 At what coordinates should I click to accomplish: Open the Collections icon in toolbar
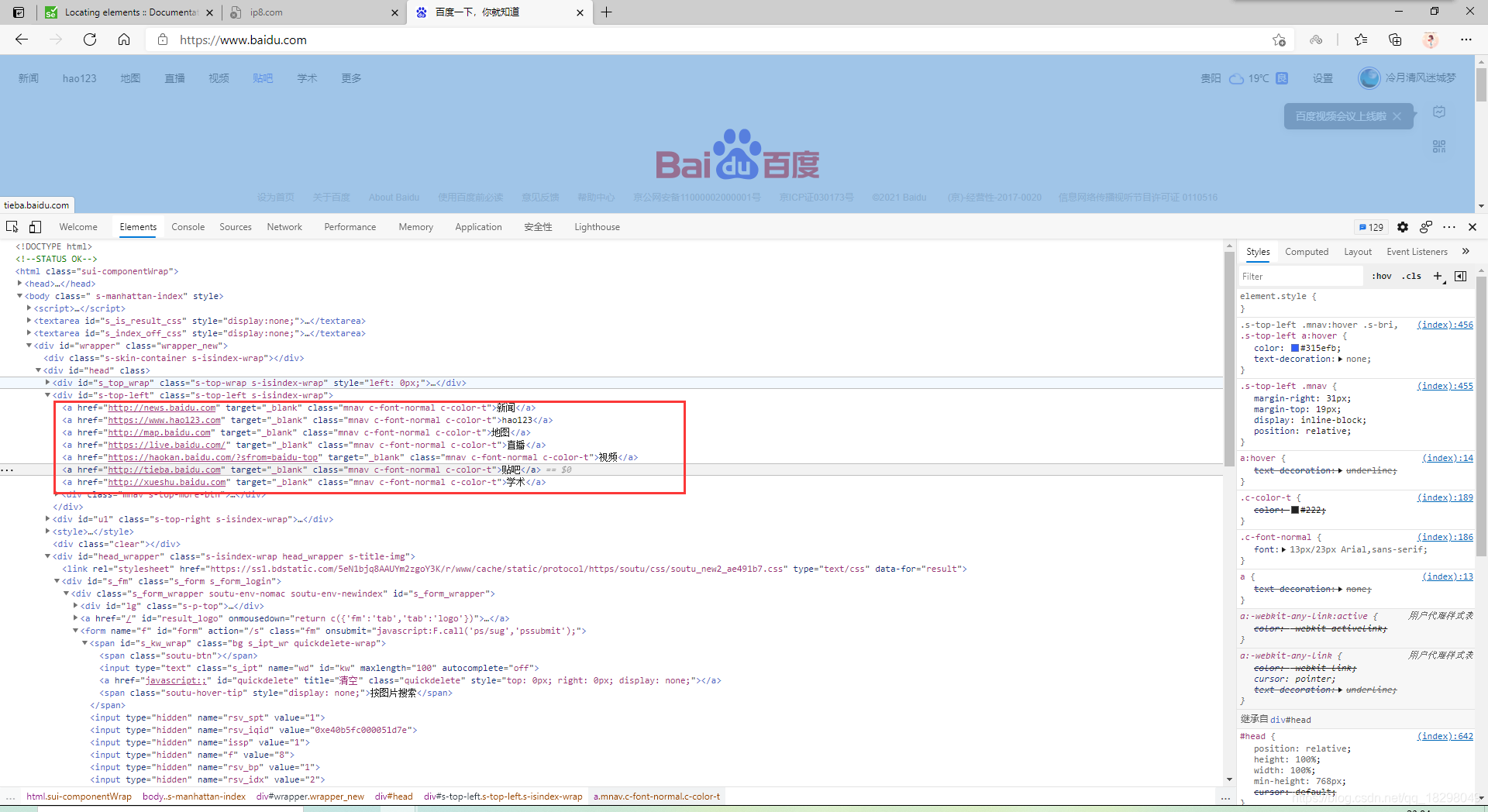[x=1395, y=40]
